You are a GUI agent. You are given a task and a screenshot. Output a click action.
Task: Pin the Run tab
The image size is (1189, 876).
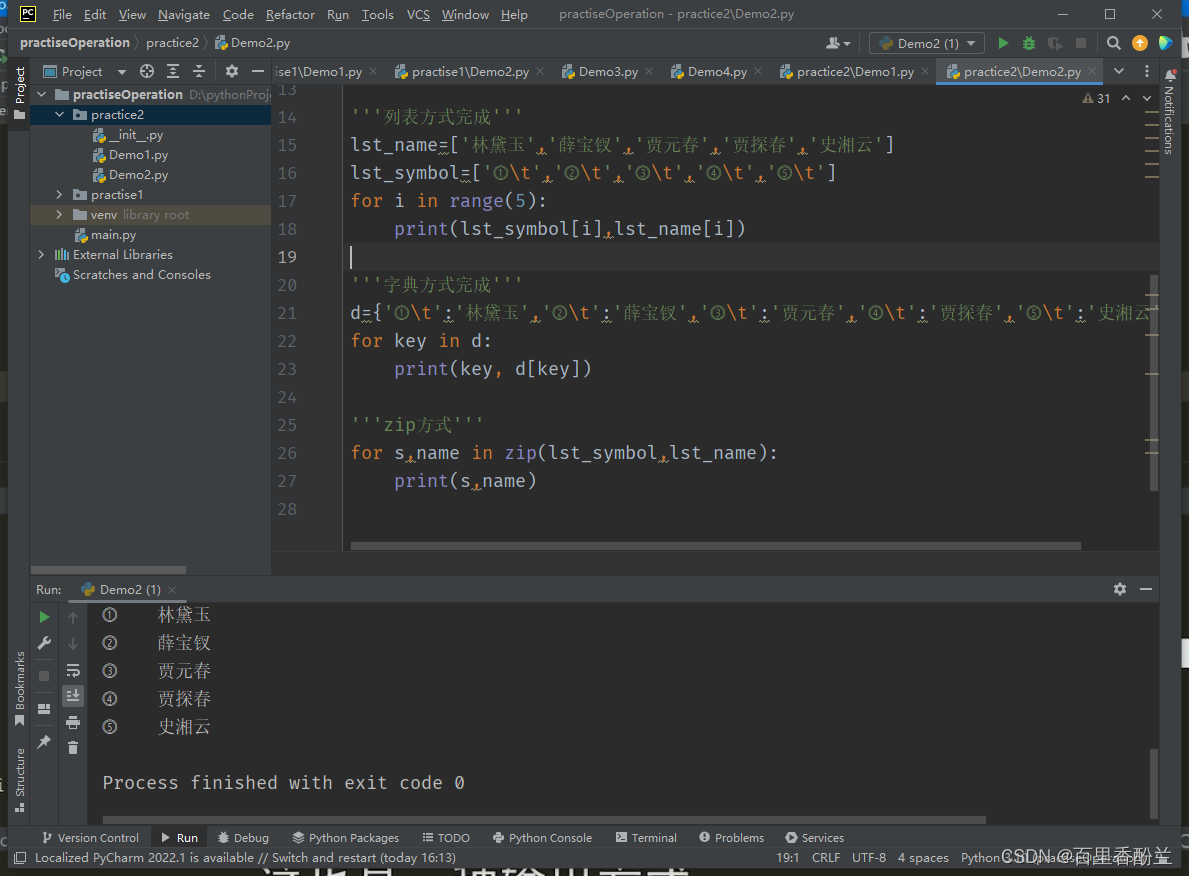click(44, 742)
